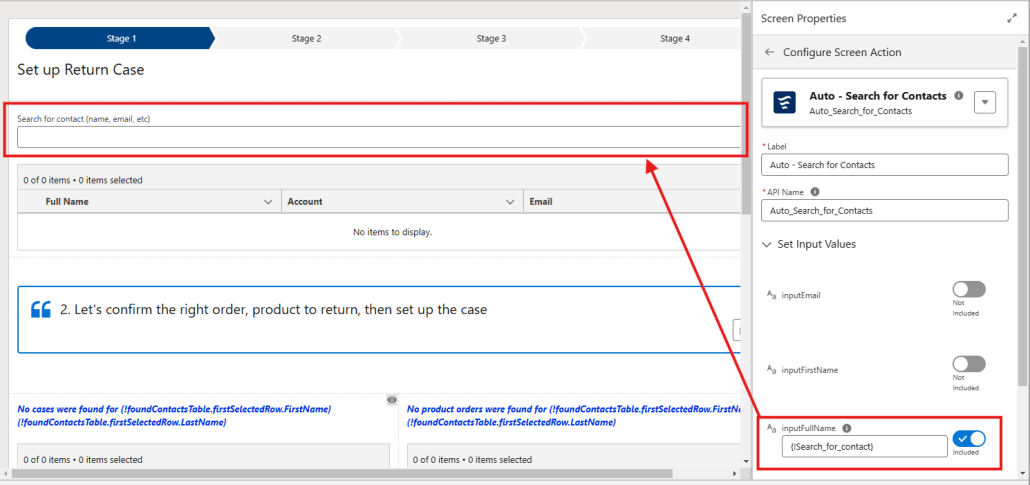The image size is (1030, 485).
Task: Open the dropdown next to the action name
Action: [x=984, y=103]
